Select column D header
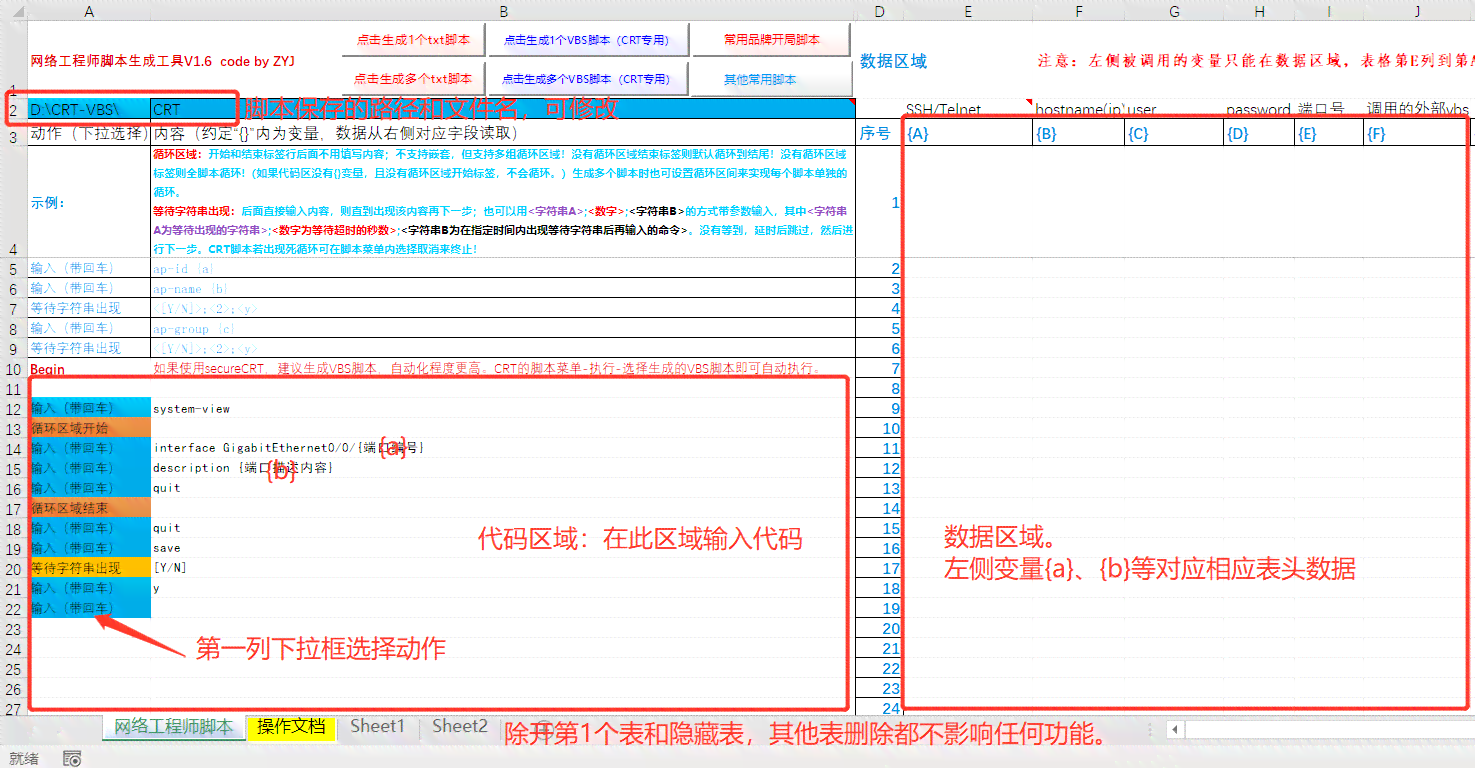This screenshot has height=768, width=1475. point(879,11)
